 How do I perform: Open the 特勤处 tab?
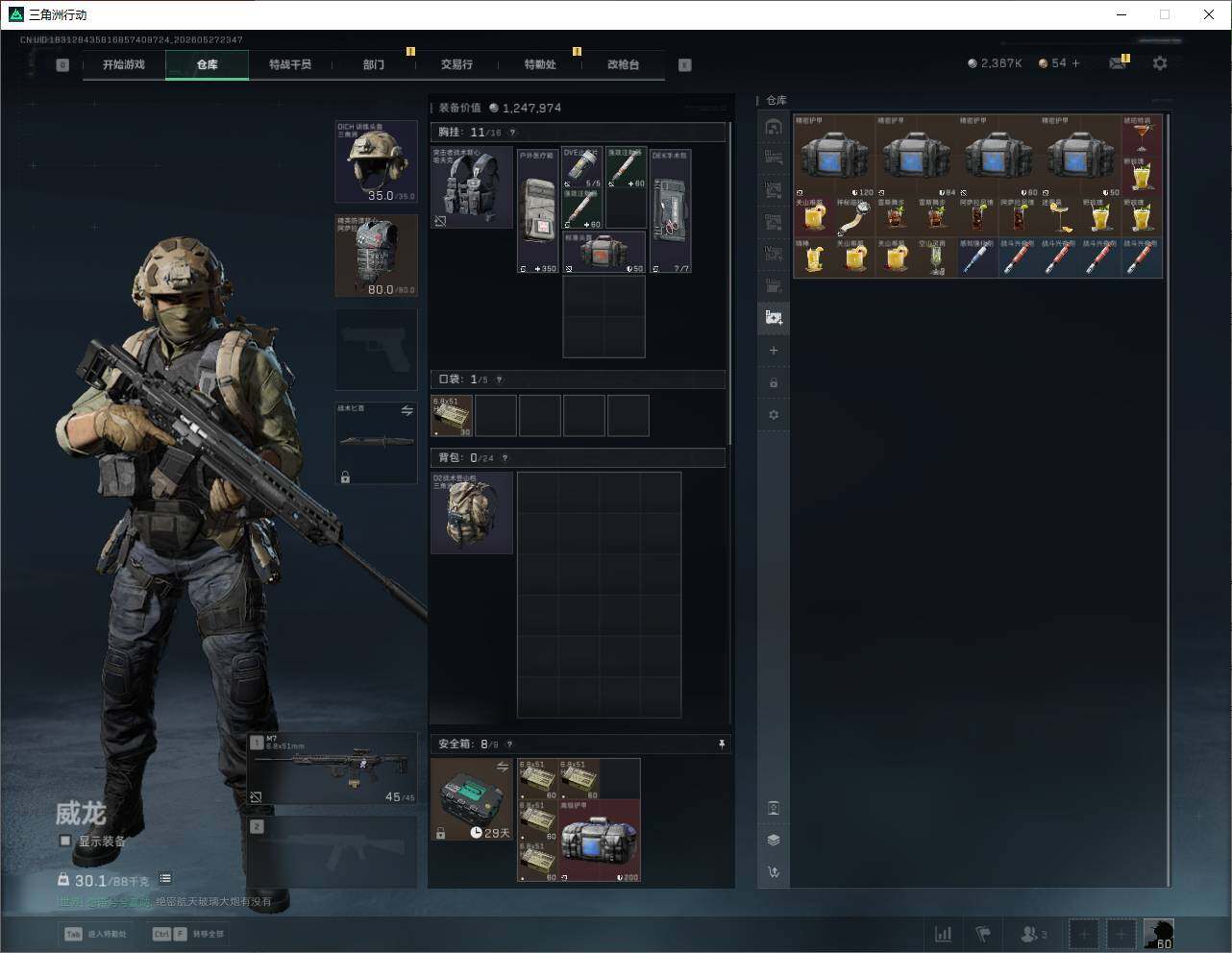tap(540, 64)
